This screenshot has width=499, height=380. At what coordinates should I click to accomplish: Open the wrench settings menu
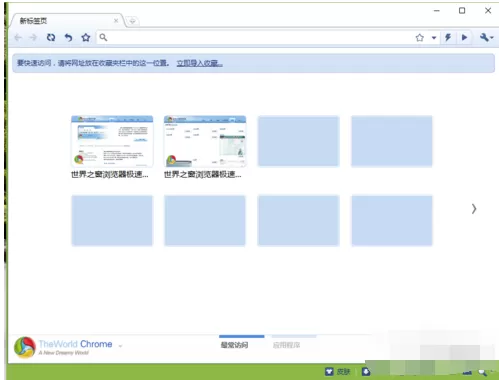tap(486, 37)
